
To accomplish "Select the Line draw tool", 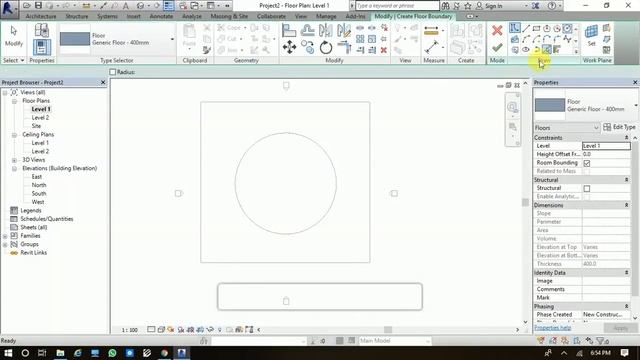I will point(526,29).
